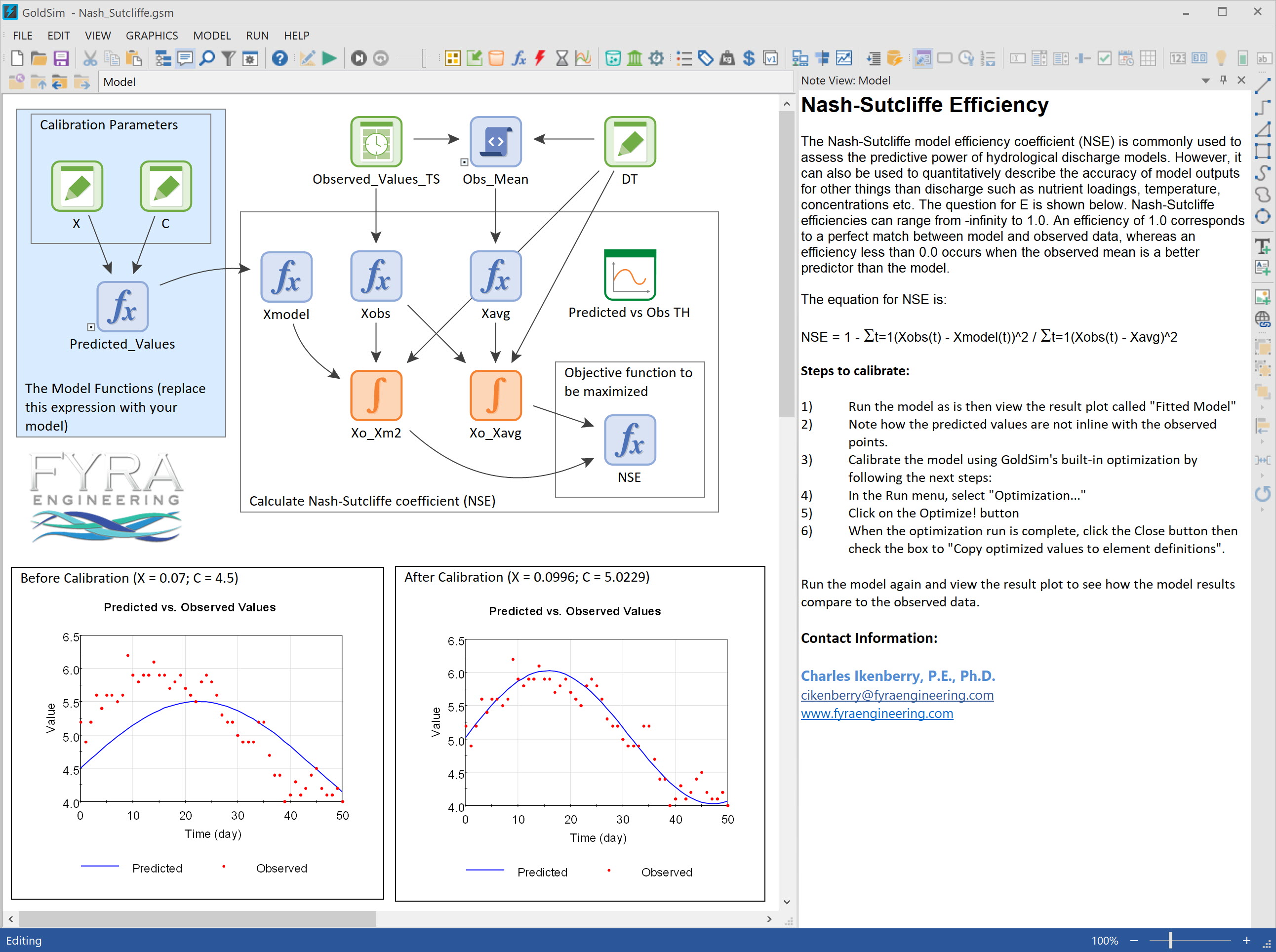
Task: Open the Units manager kg weight icon
Action: (x=727, y=58)
